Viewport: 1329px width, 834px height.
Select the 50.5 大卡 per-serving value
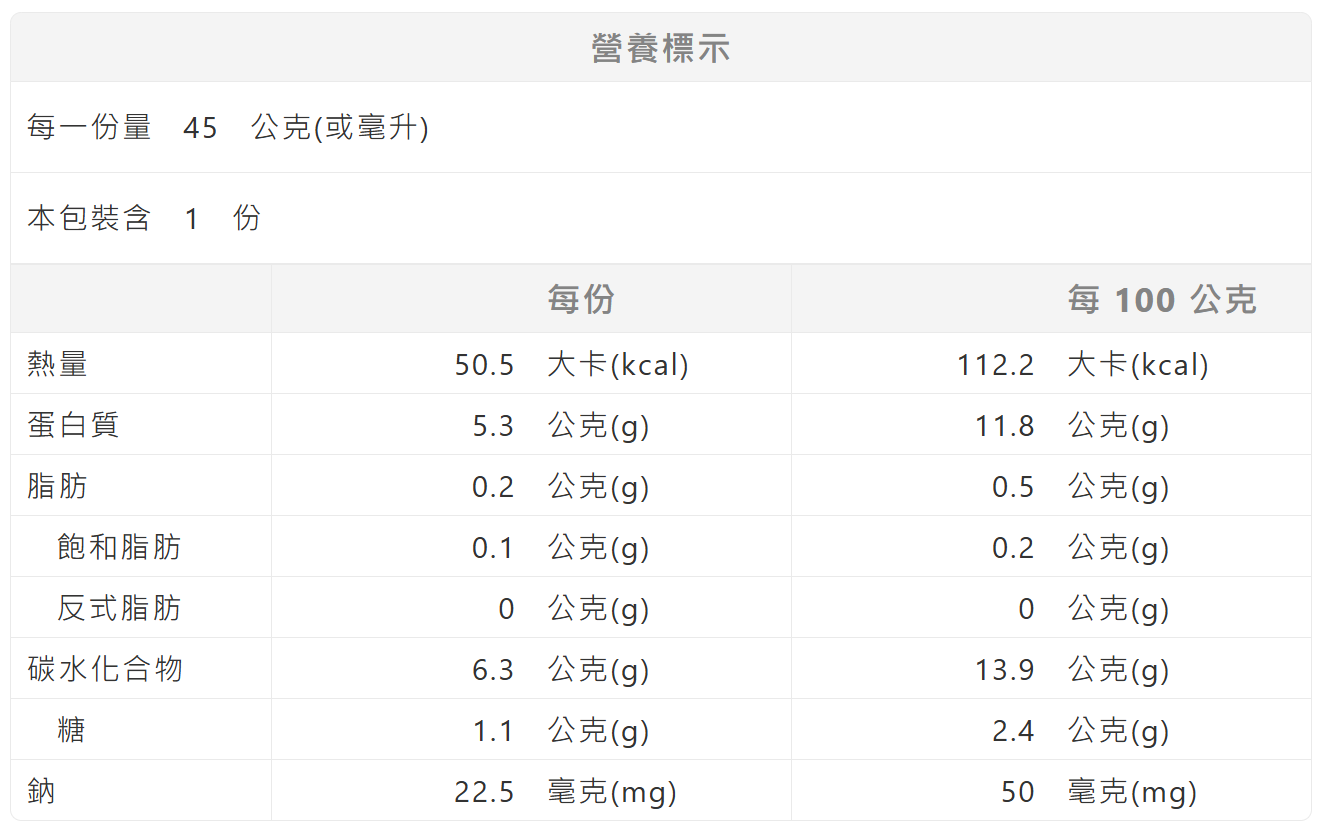[571, 364]
